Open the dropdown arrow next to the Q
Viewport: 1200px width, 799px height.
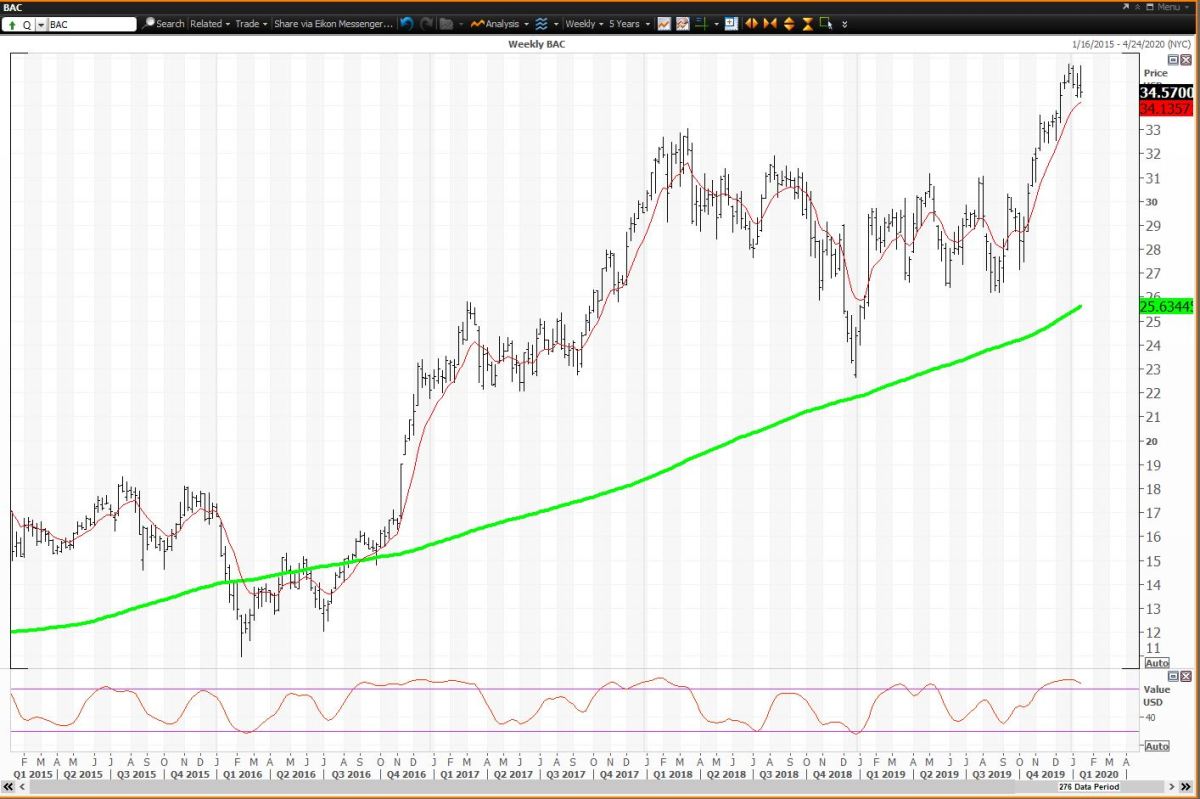(x=41, y=24)
